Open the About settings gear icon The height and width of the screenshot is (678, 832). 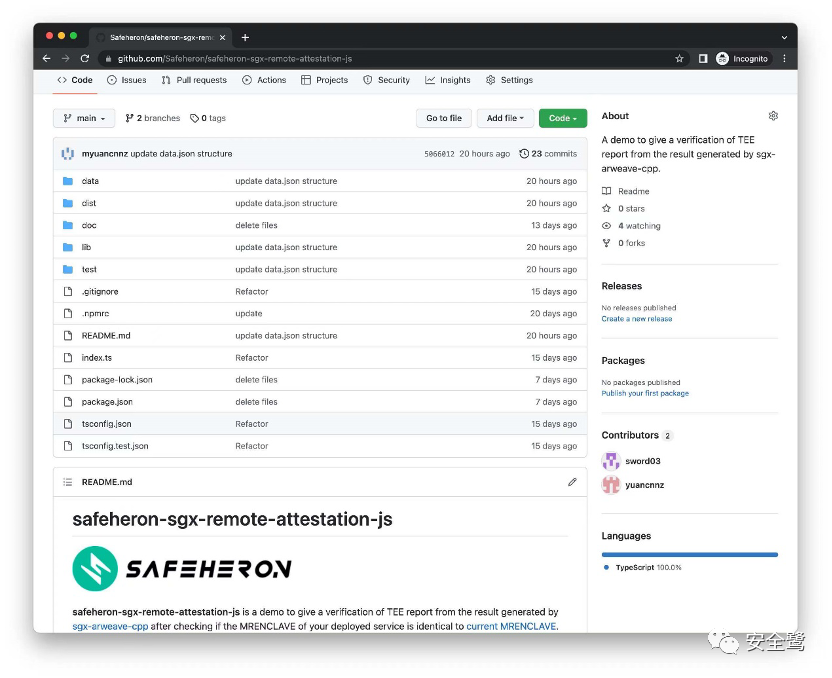pos(773,116)
